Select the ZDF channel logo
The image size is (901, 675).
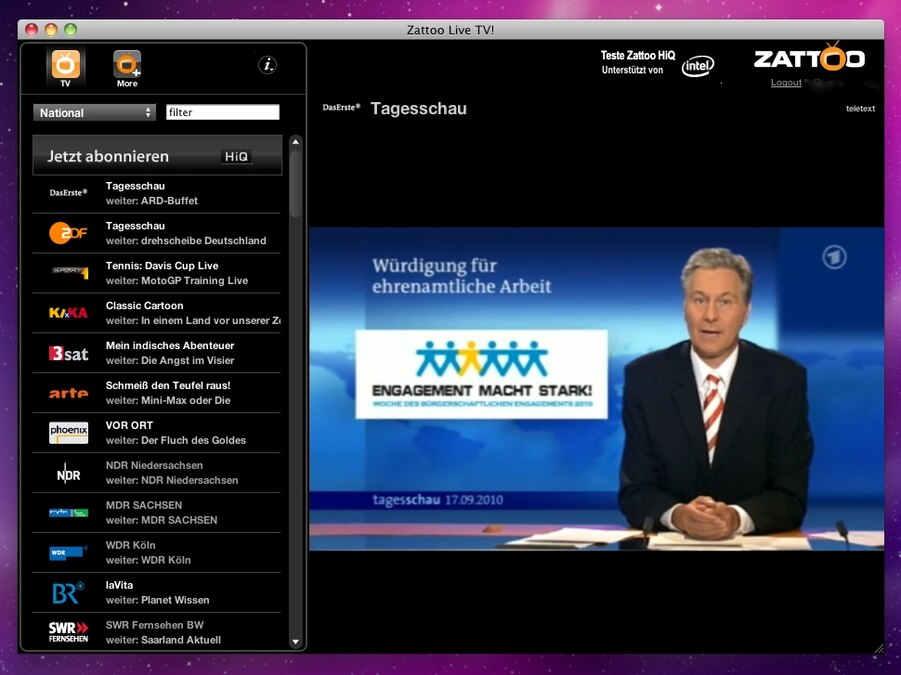(68, 233)
